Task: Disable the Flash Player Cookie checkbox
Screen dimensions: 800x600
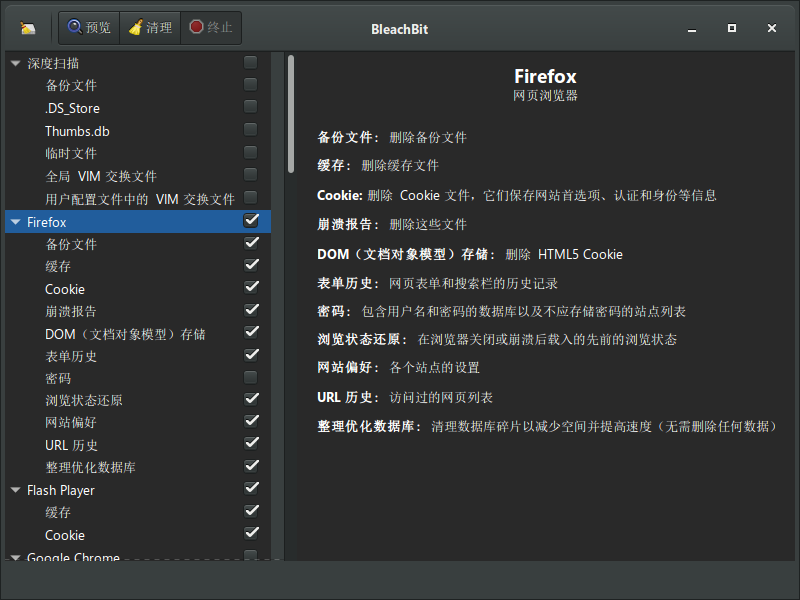Action: click(x=250, y=533)
